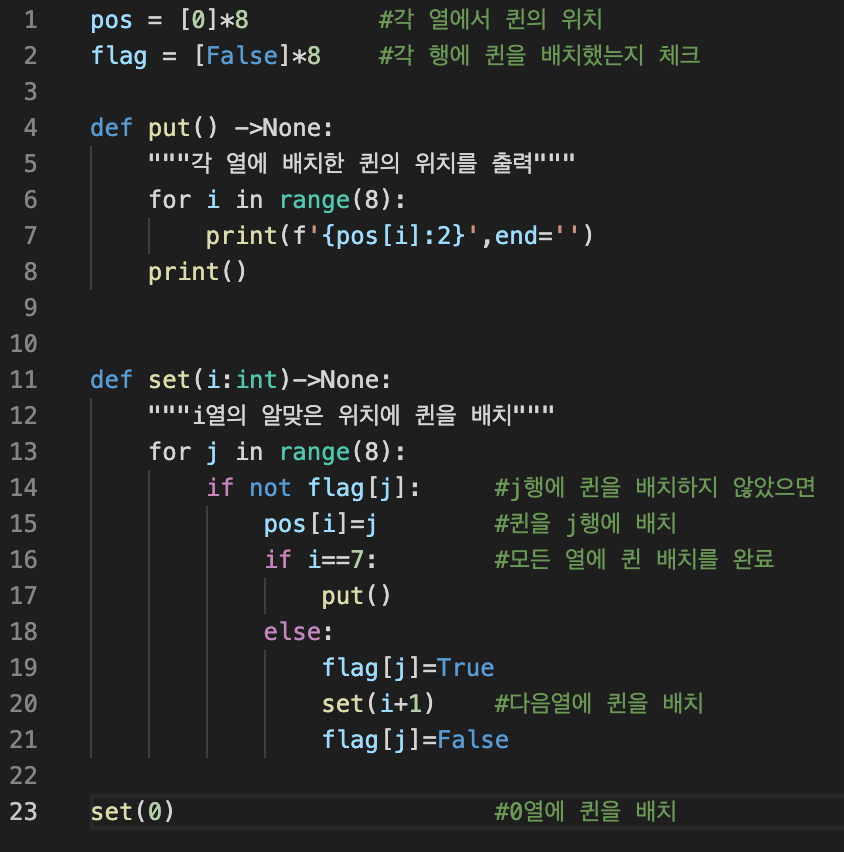Click the 'else:' keyword on line 18
This screenshot has height=852, width=844.
[x=298, y=632]
